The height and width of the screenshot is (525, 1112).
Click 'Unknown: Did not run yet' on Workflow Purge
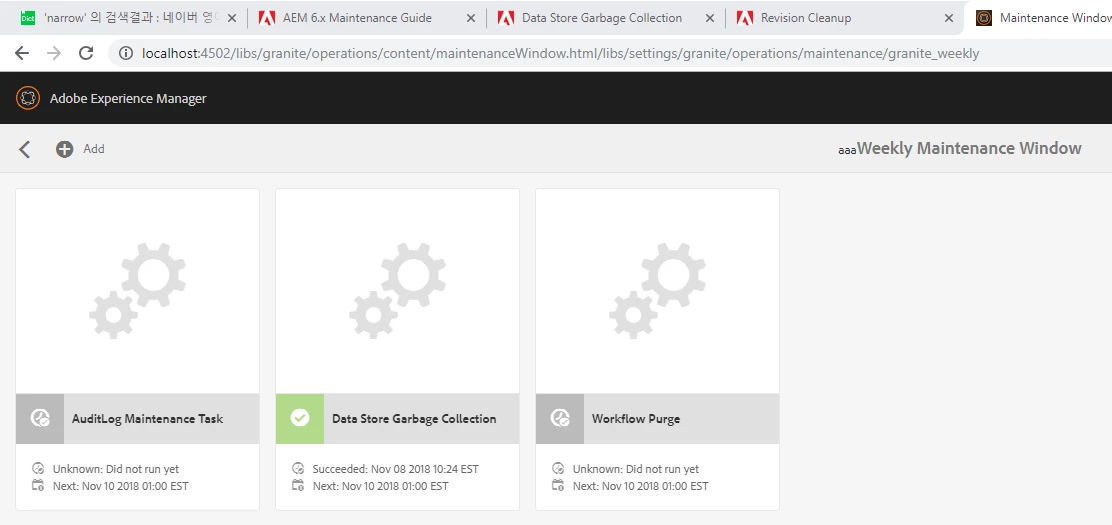[636, 469]
